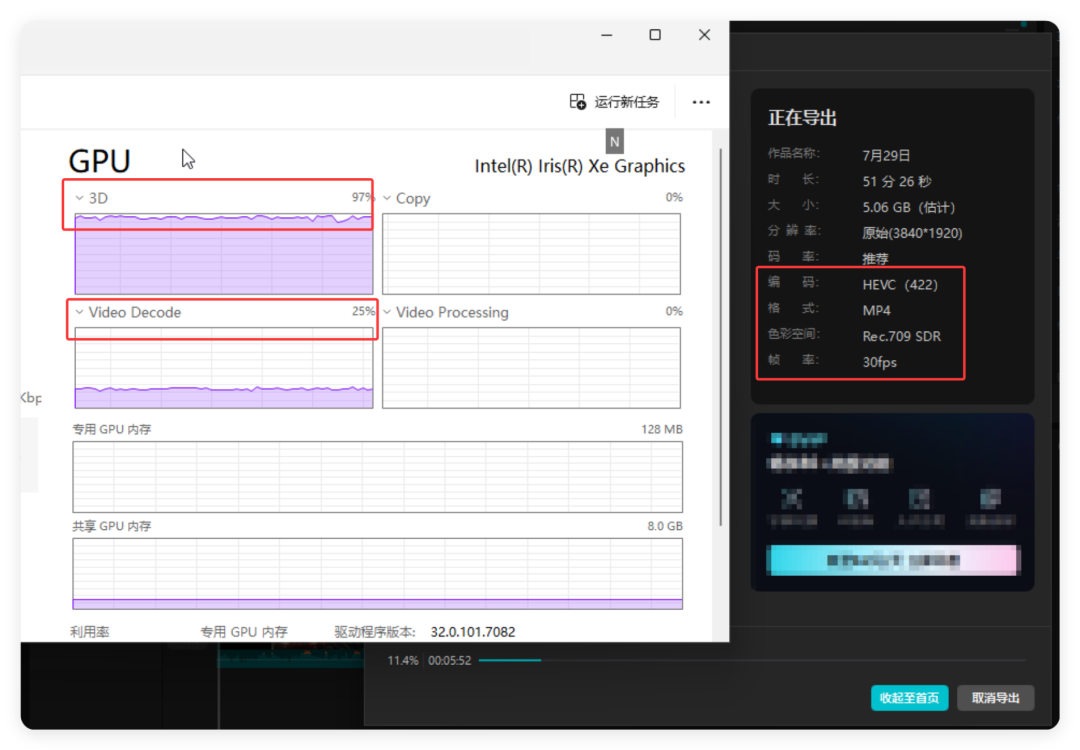Click the Intel(R) Iris(R) Xe Graphics text
This screenshot has width=1080, height=750.
point(580,166)
